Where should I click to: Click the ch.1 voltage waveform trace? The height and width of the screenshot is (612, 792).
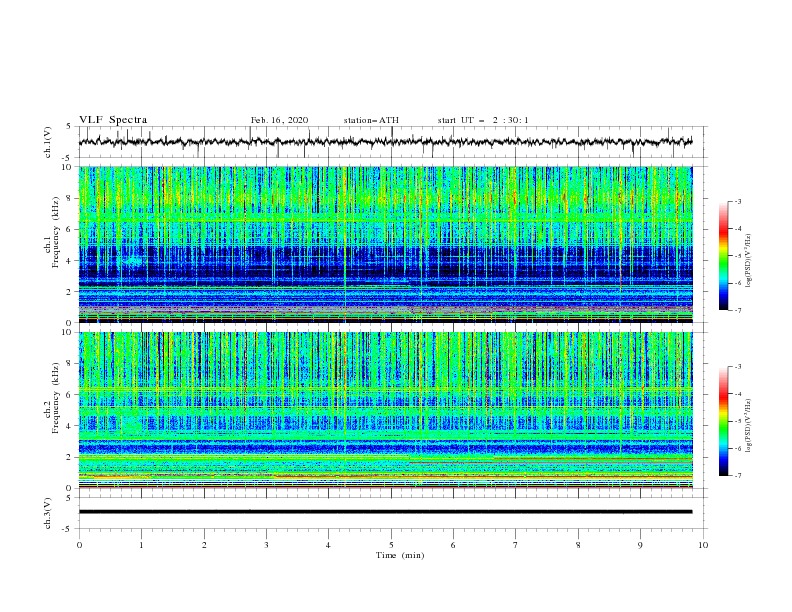385,142
